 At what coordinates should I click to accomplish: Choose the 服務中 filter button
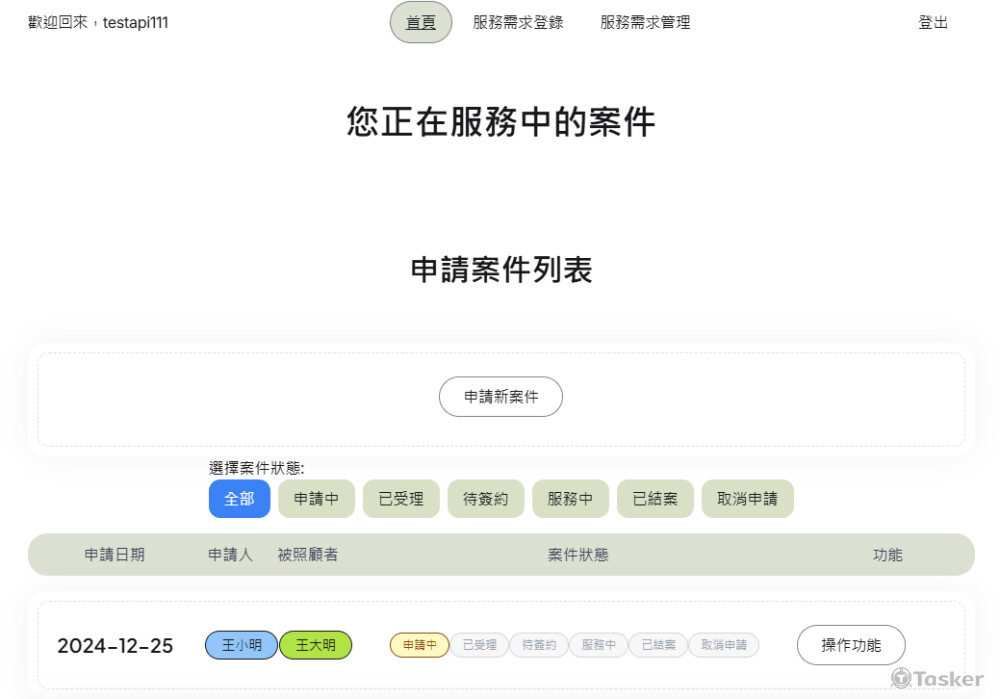click(x=570, y=499)
